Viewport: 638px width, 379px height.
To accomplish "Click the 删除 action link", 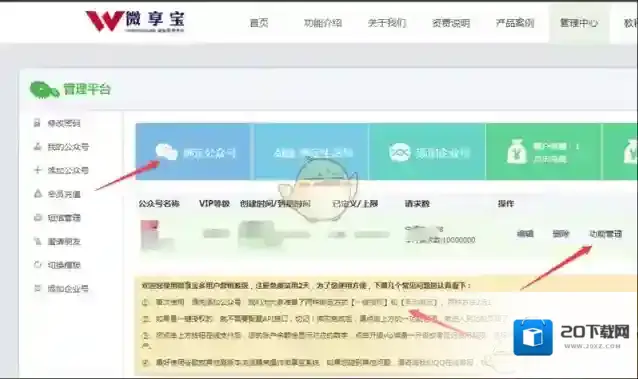I will [560, 234].
